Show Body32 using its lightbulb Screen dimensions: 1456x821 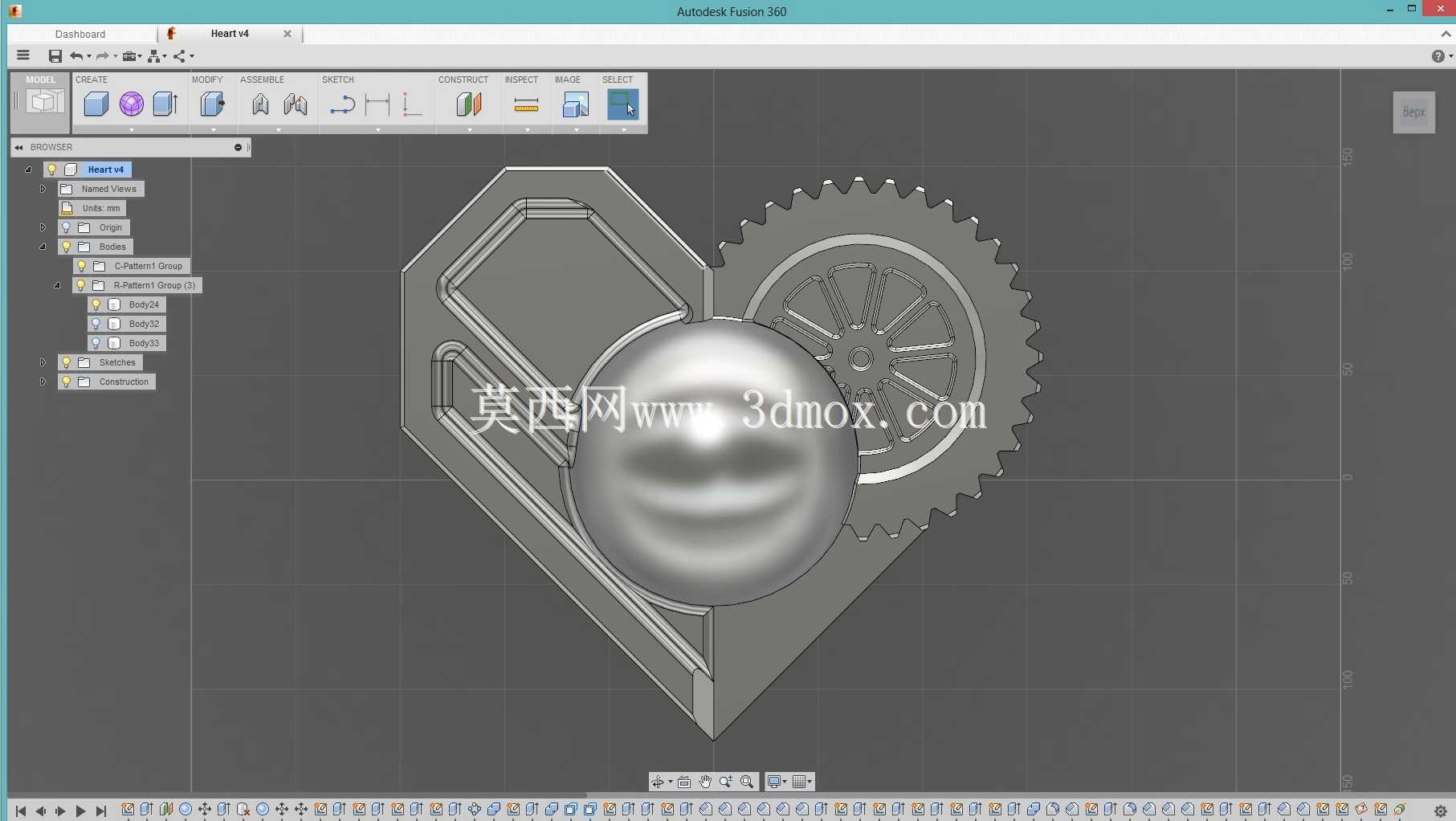[x=96, y=324]
